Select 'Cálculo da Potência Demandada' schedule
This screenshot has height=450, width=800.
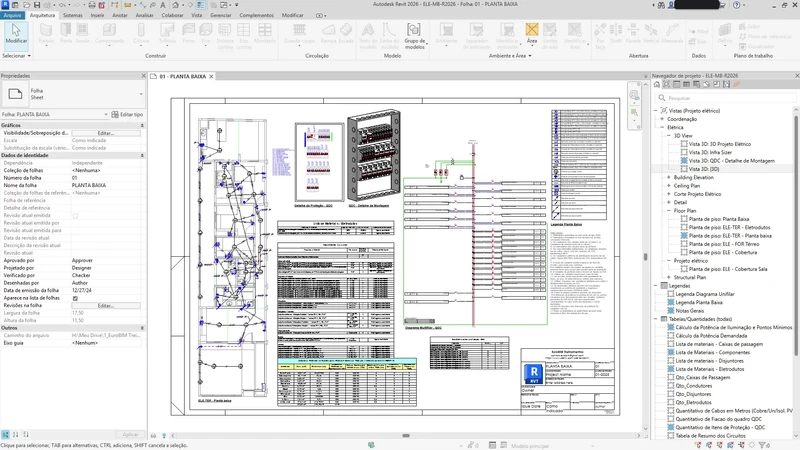click(x=711, y=336)
